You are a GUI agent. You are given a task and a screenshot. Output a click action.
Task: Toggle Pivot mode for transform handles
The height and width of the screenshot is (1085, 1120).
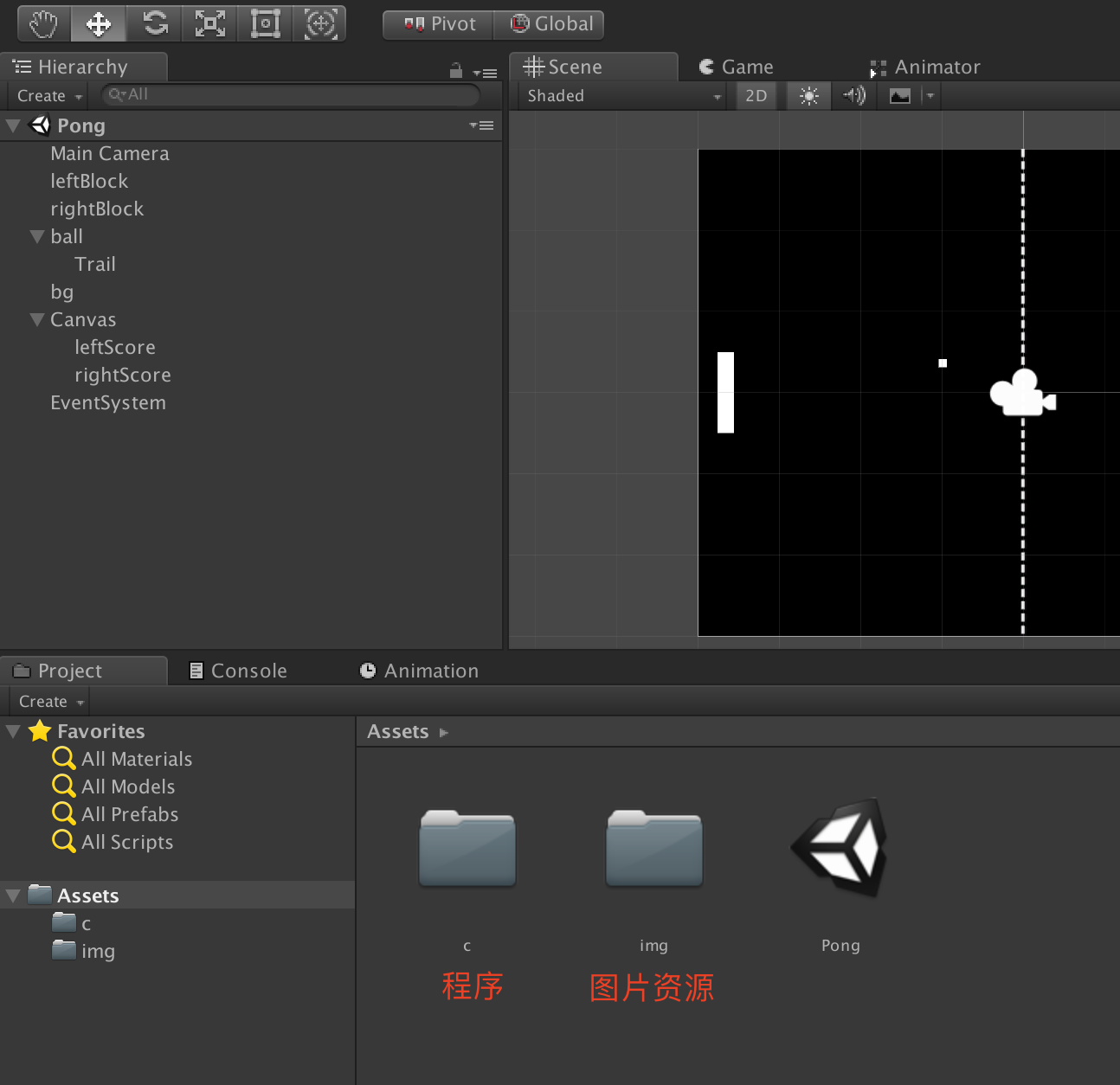coord(437,24)
